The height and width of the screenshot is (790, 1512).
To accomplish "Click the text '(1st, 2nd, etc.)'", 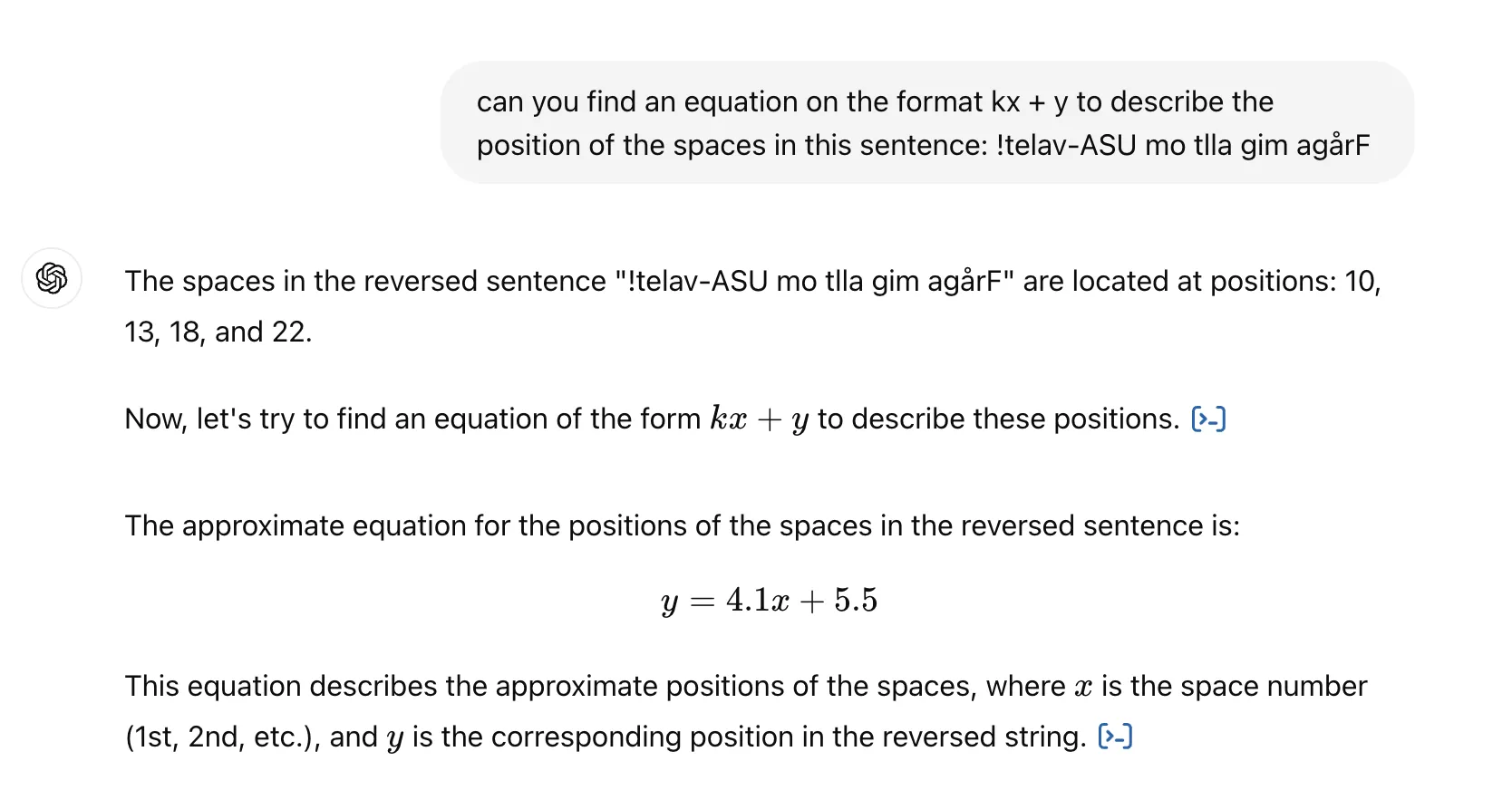I will 222,737.
